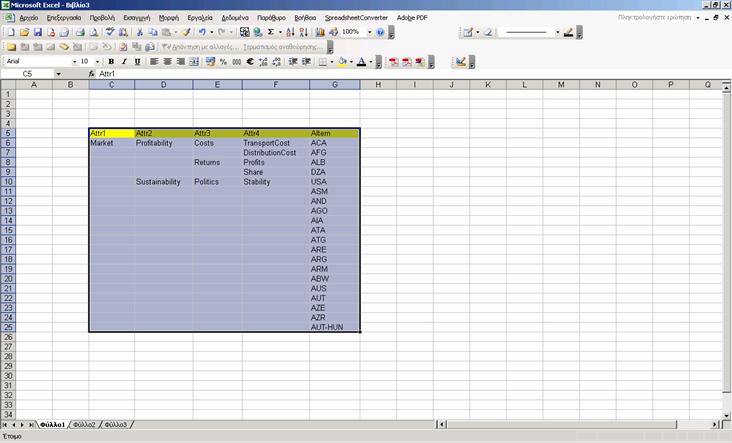Select cell containing TransportCost
Image resolution: width=732 pixels, height=443 pixels.
(x=275, y=143)
